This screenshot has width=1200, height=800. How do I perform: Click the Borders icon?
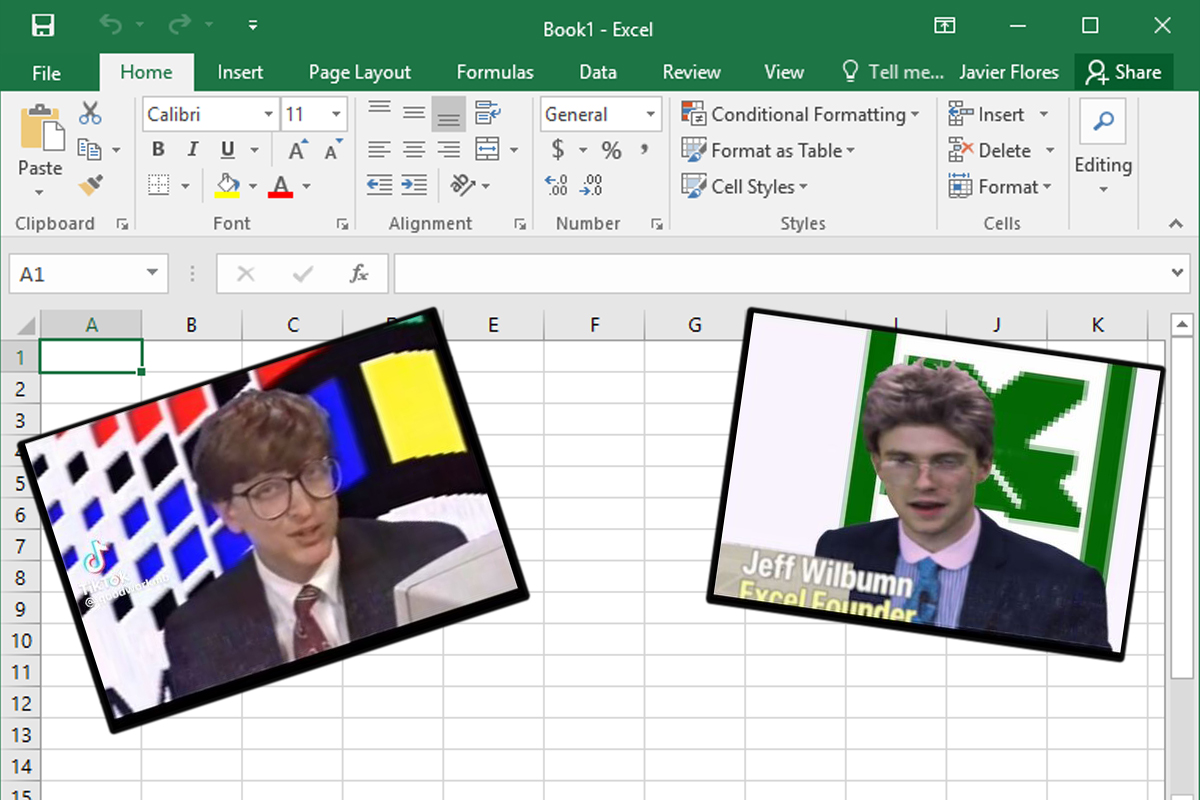pos(158,185)
